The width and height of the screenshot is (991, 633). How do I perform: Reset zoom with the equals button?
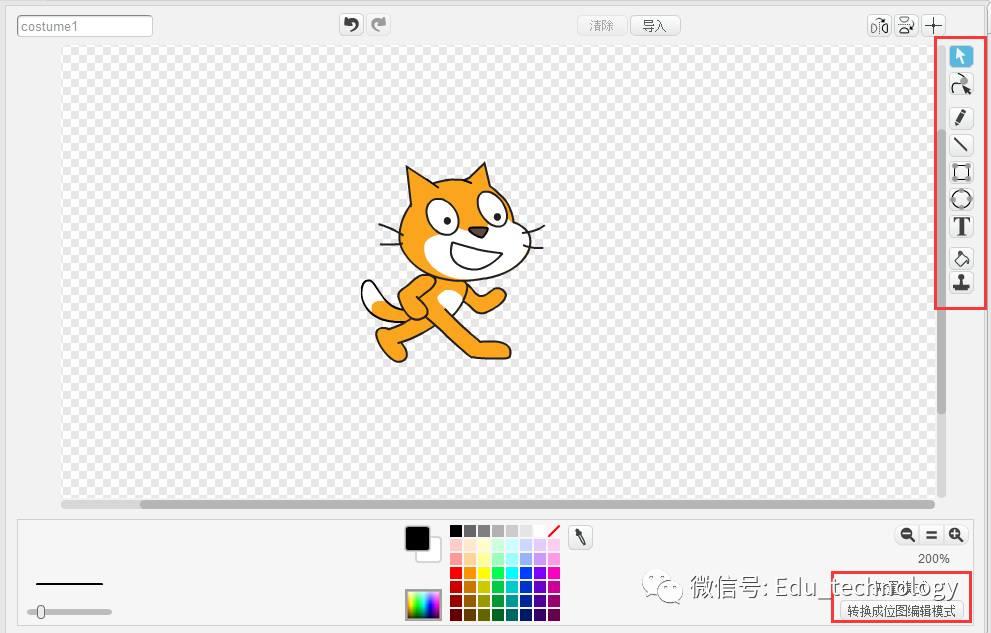click(x=931, y=535)
